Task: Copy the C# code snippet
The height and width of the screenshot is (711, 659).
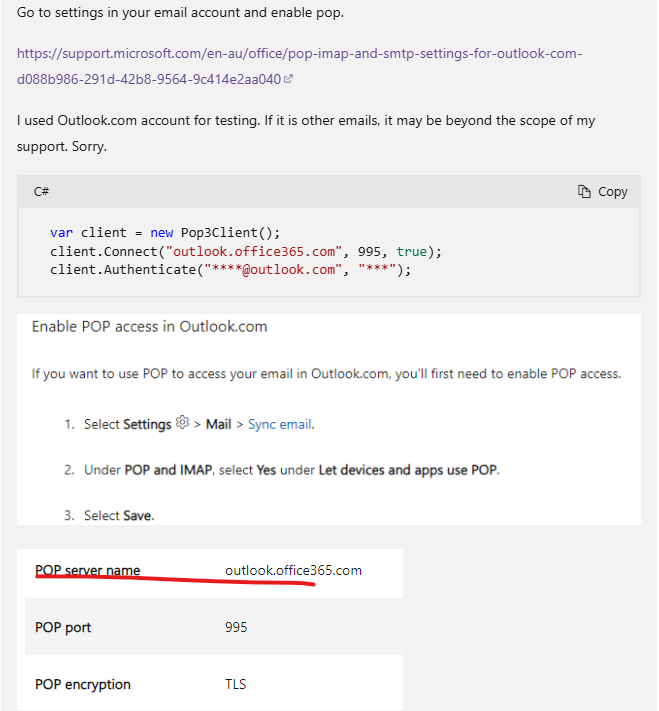Action: 603,192
